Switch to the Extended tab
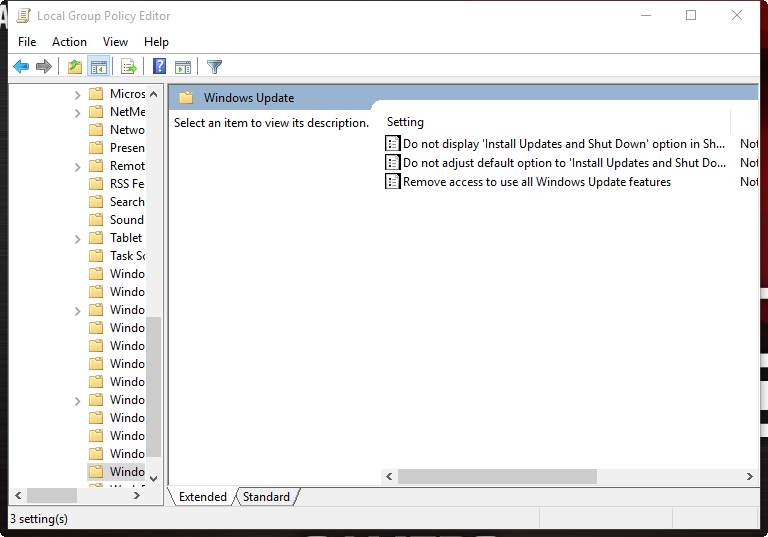This screenshot has width=768, height=537. coord(203,496)
